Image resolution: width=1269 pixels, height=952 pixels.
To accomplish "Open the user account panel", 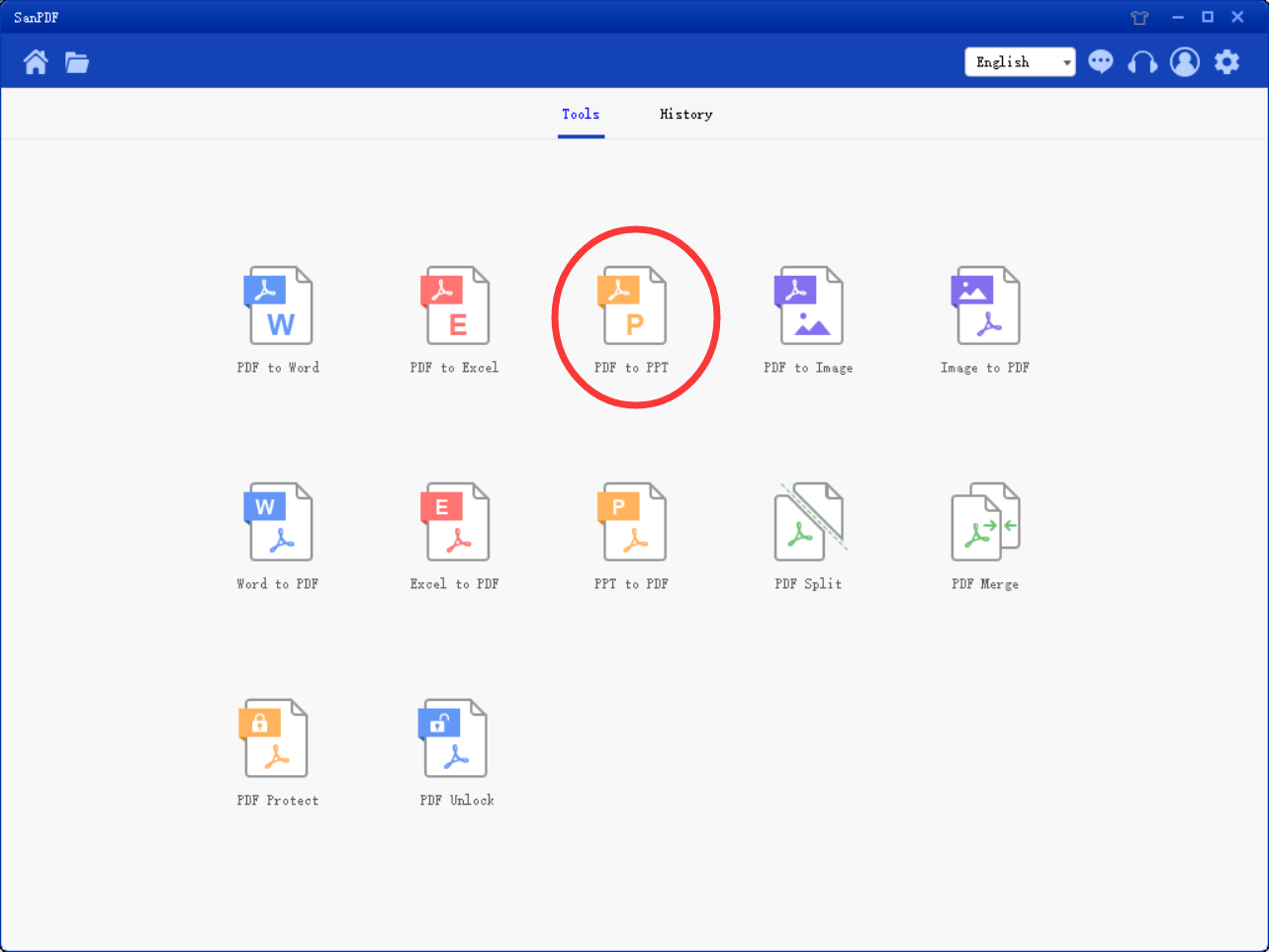I will tap(1184, 61).
